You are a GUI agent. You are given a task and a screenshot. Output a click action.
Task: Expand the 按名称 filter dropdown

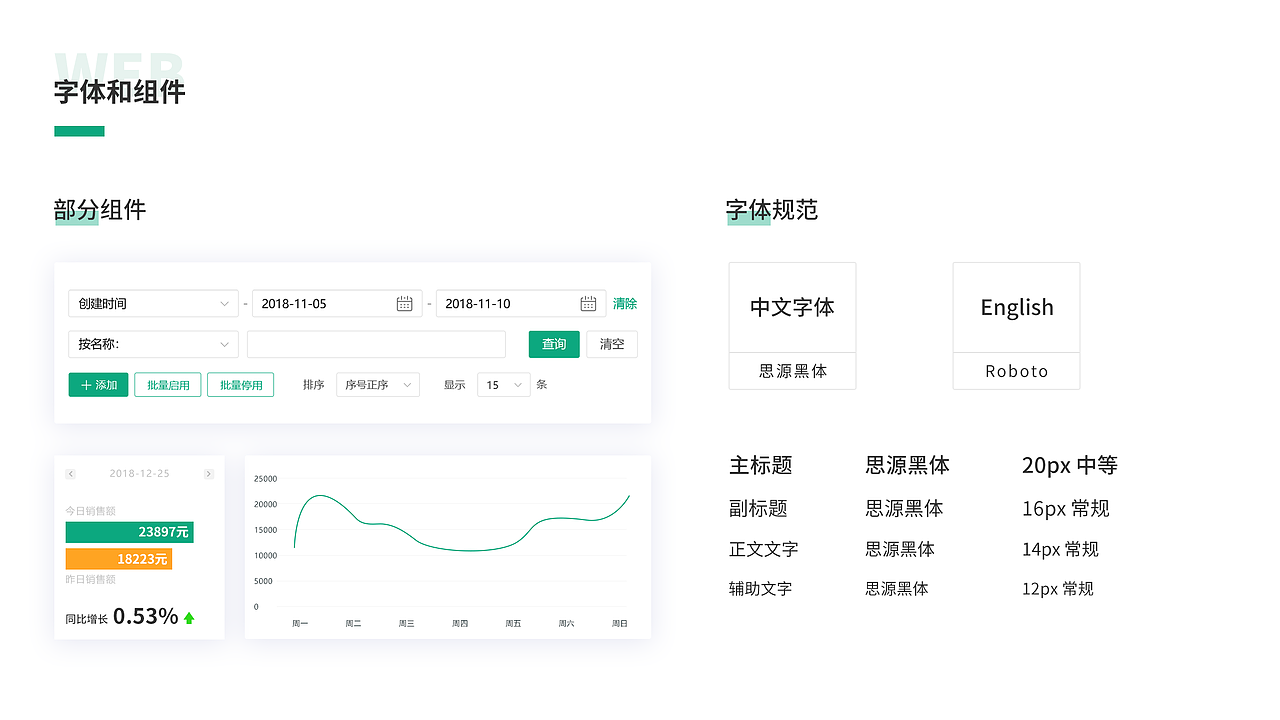pos(153,343)
